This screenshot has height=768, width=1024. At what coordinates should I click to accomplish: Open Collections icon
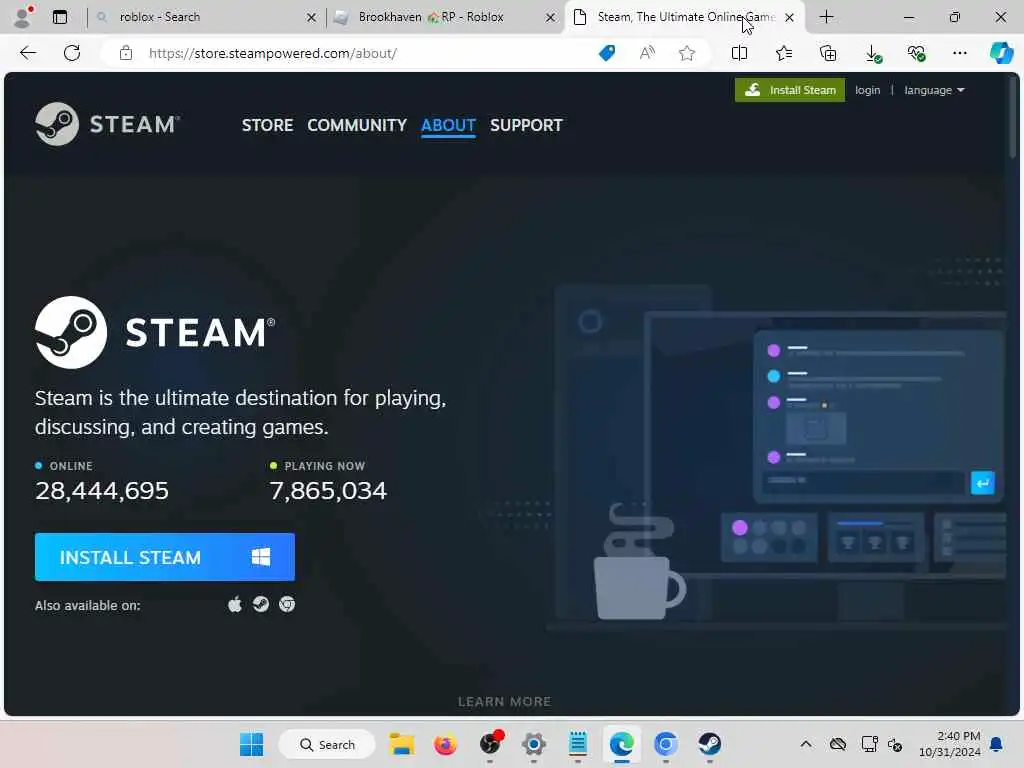coord(827,53)
